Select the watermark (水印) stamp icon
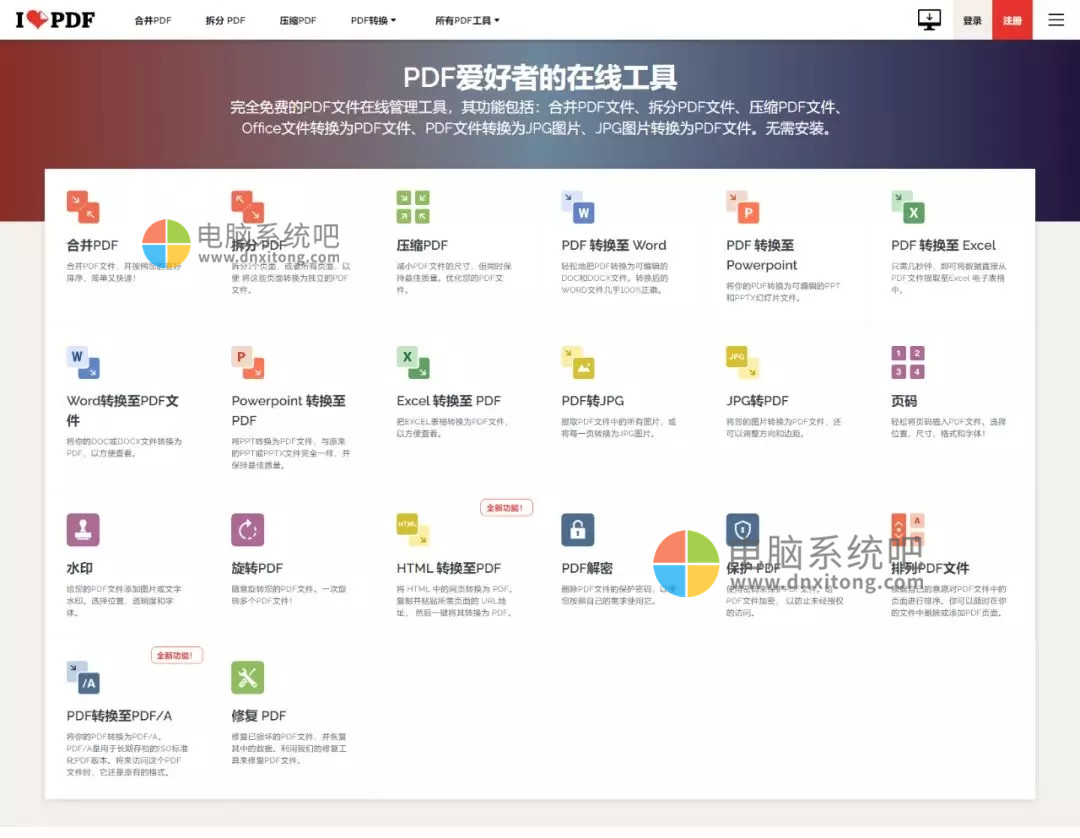Viewport: 1080px width, 838px height. pos(83,530)
